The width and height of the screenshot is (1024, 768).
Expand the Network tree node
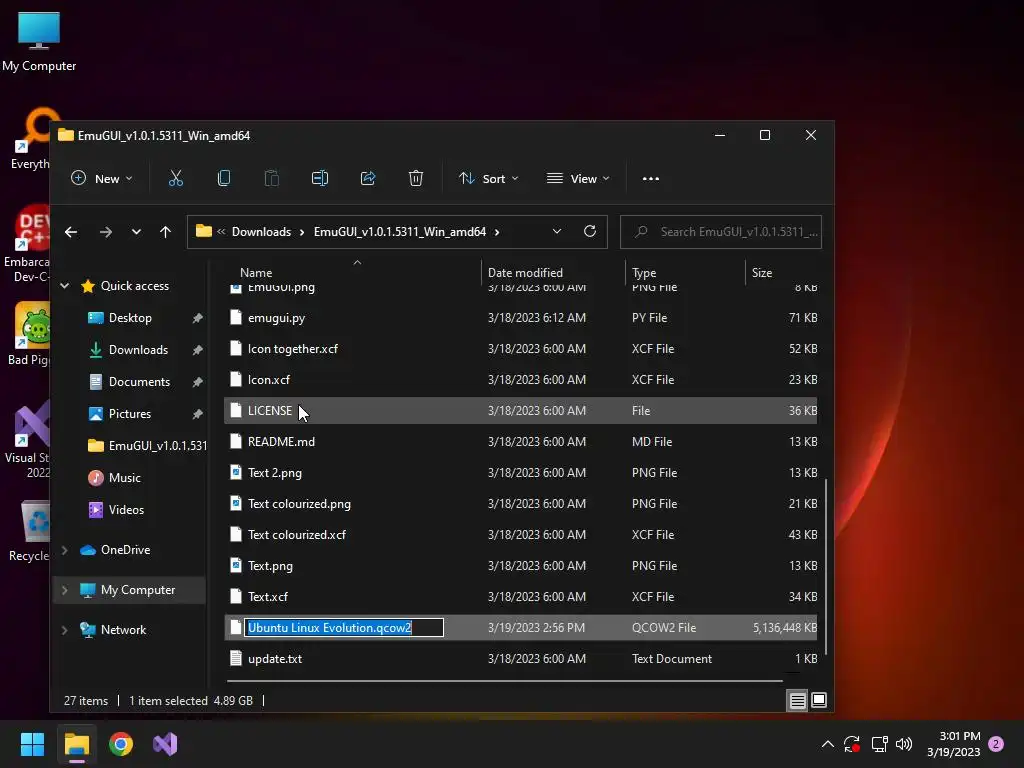[65, 630]
